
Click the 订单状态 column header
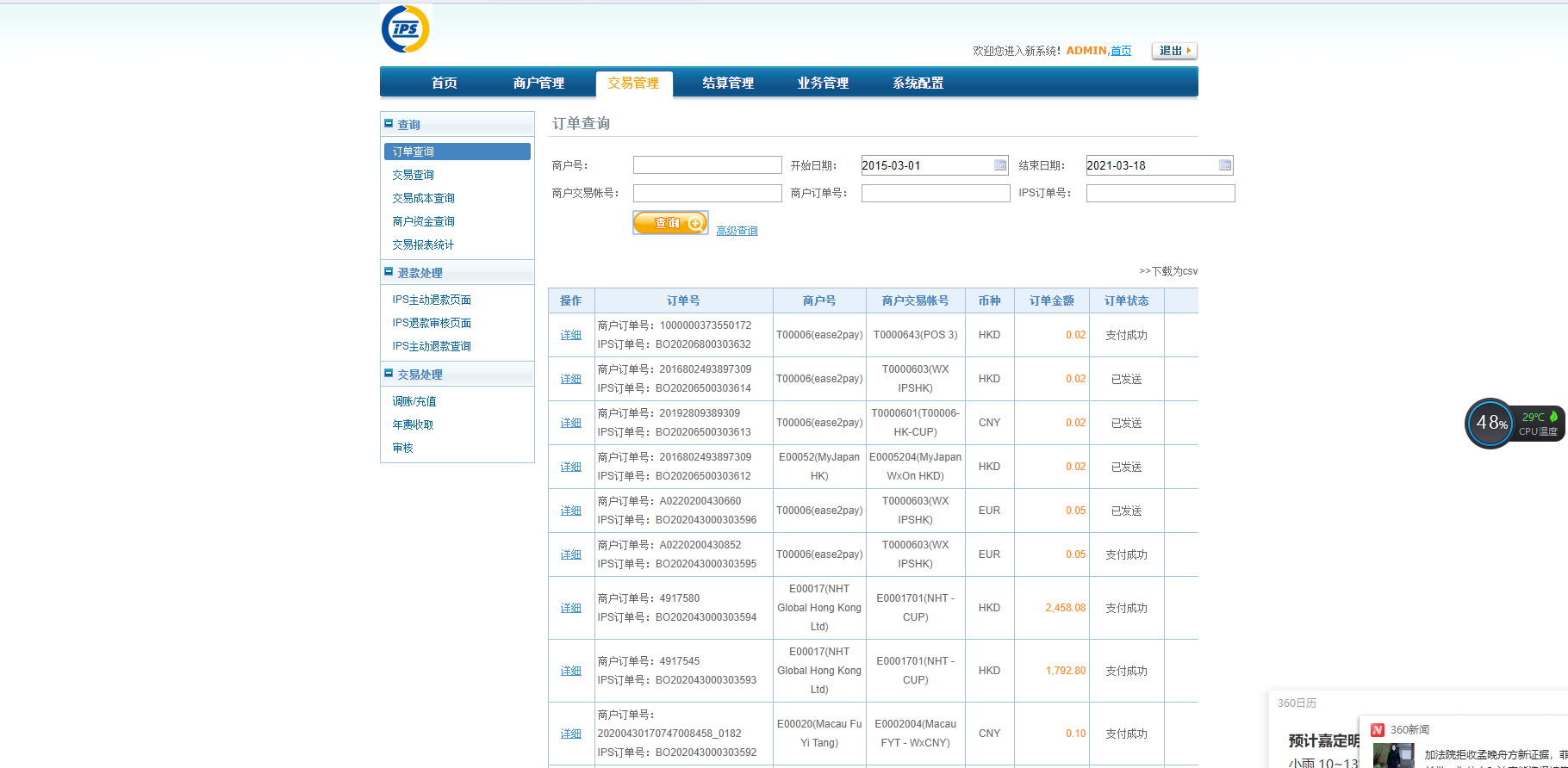pos(1127,300)
